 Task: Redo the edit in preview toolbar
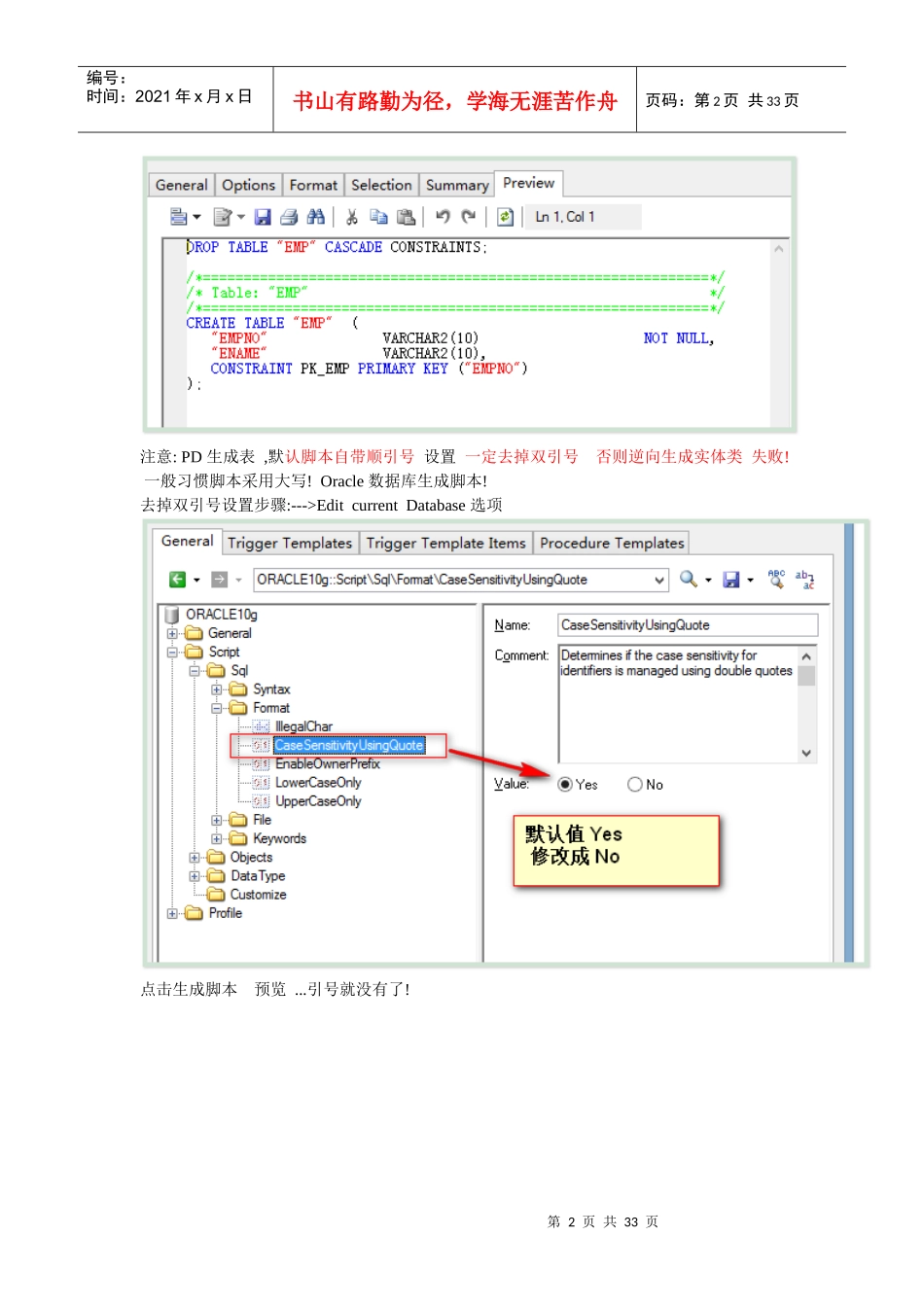[469, 216]
